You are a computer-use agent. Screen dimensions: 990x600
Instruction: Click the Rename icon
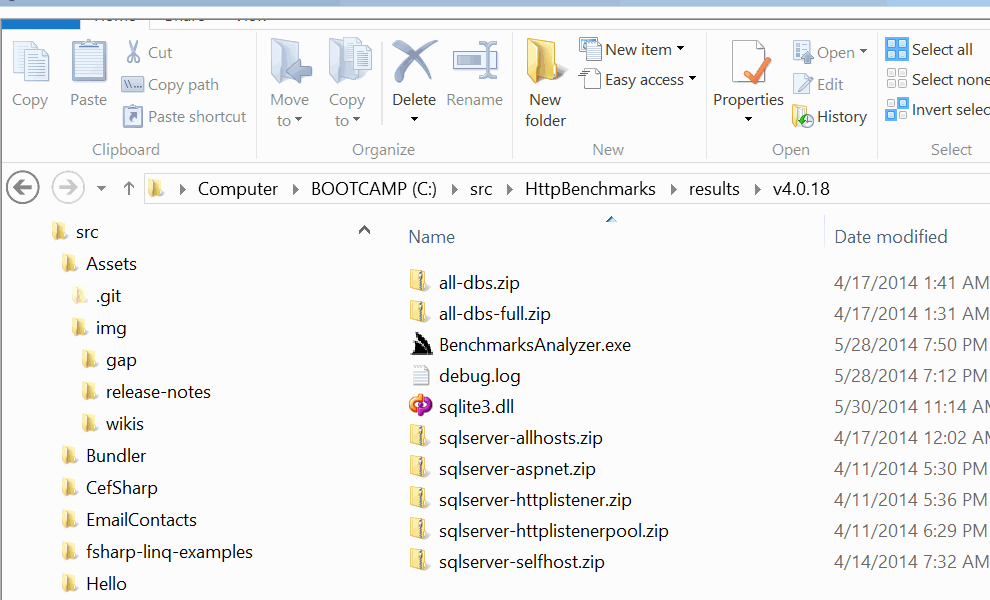tap(475, 61)
